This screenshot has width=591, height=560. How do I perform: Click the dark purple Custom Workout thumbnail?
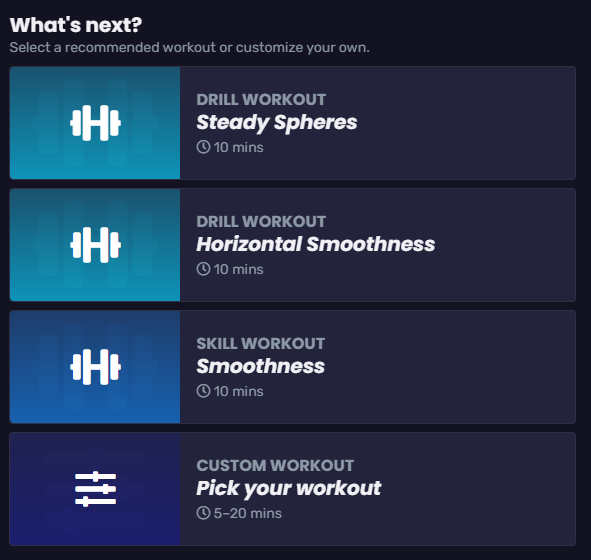pyautogui.click(x=95, y=489)
